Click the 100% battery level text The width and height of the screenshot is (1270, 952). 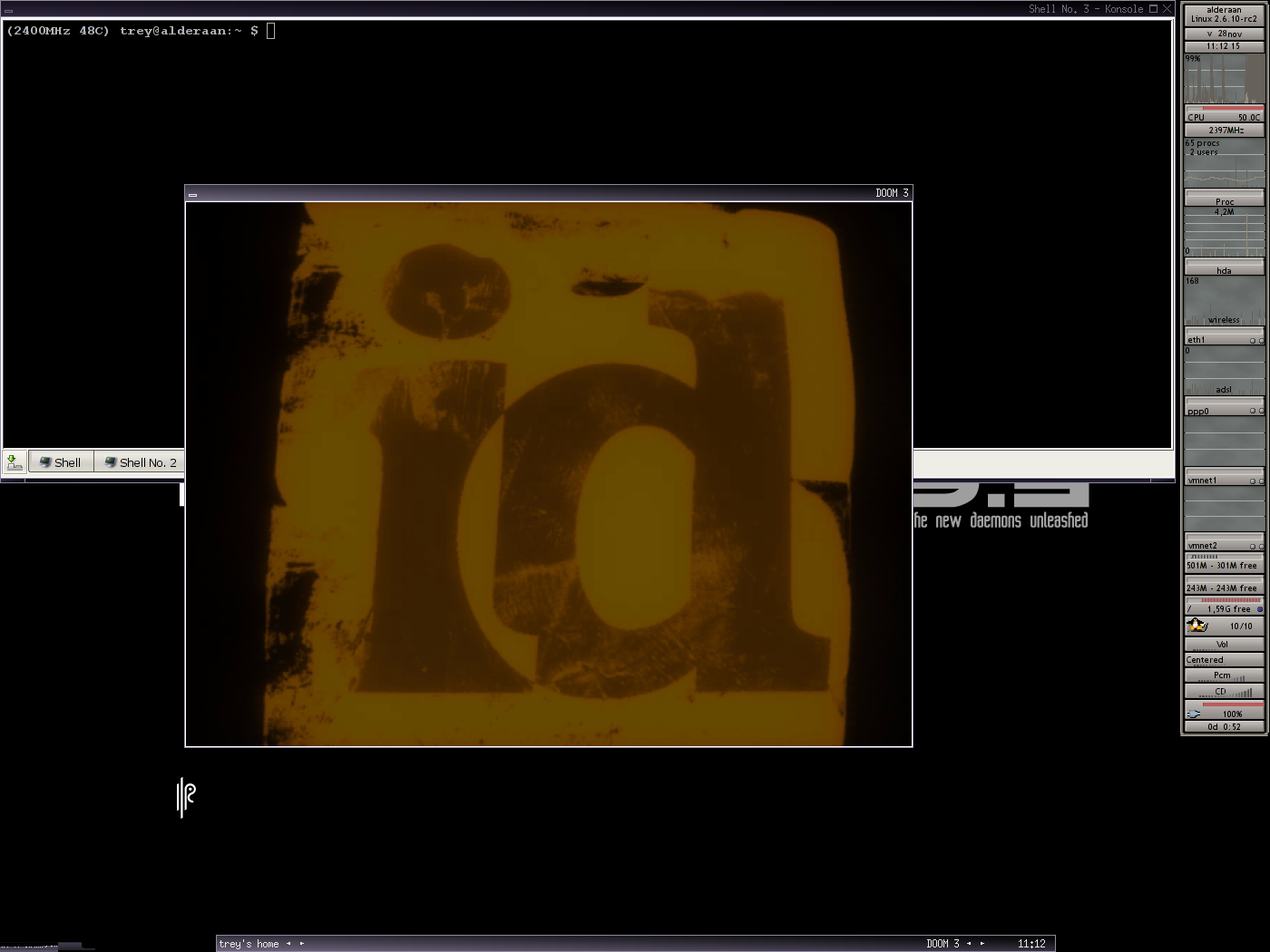[x=1232, y=714]
